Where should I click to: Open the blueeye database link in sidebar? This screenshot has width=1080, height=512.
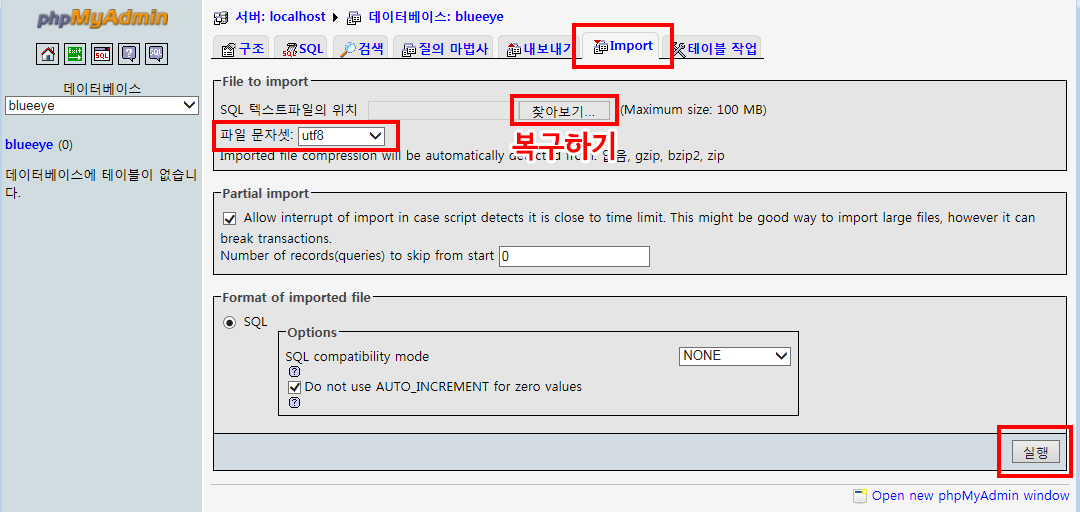click(29, 145)
